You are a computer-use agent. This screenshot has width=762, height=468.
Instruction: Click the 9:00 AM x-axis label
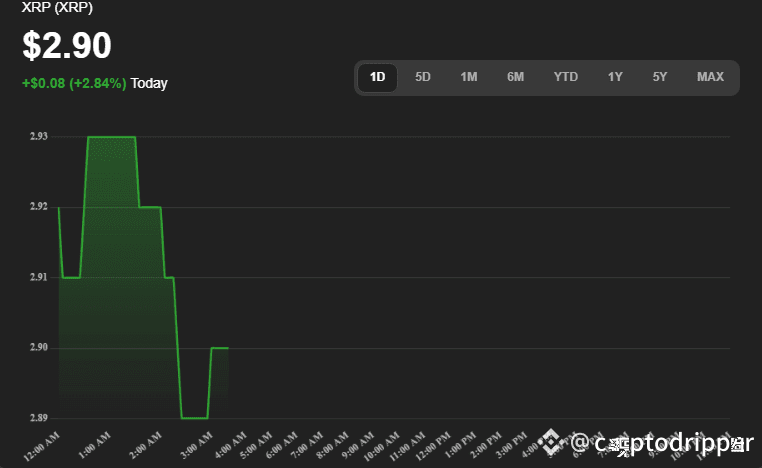[358, 445]
